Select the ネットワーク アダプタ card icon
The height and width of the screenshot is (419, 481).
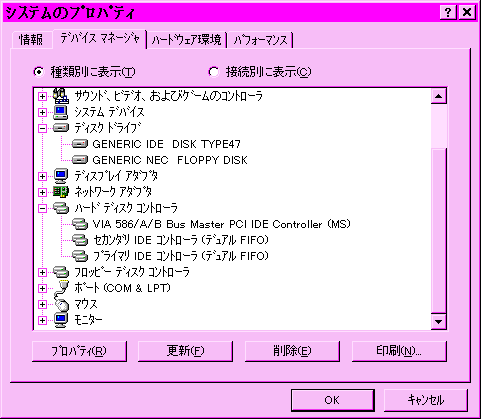click(61, 192)
